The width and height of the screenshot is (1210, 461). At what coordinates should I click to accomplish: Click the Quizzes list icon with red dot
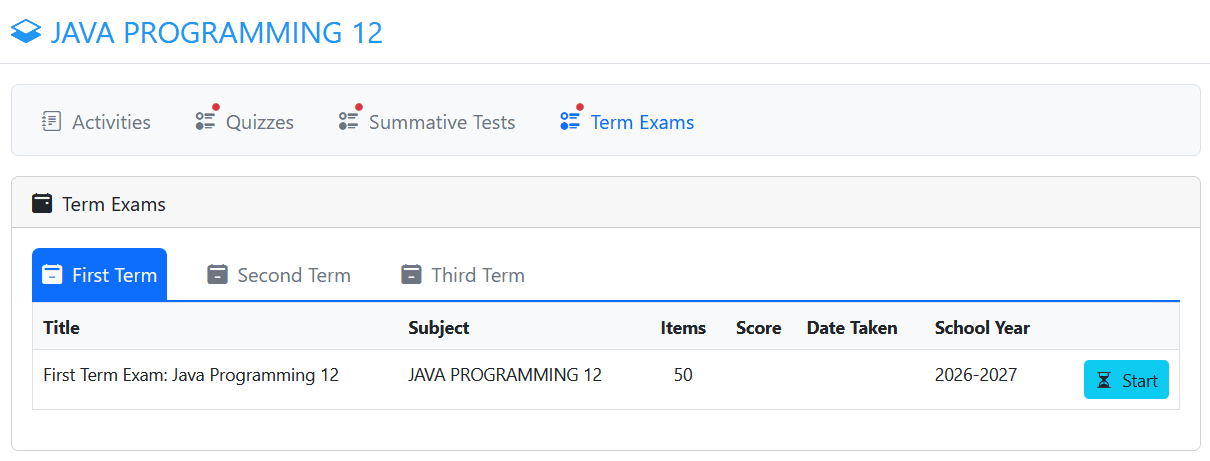206,119
